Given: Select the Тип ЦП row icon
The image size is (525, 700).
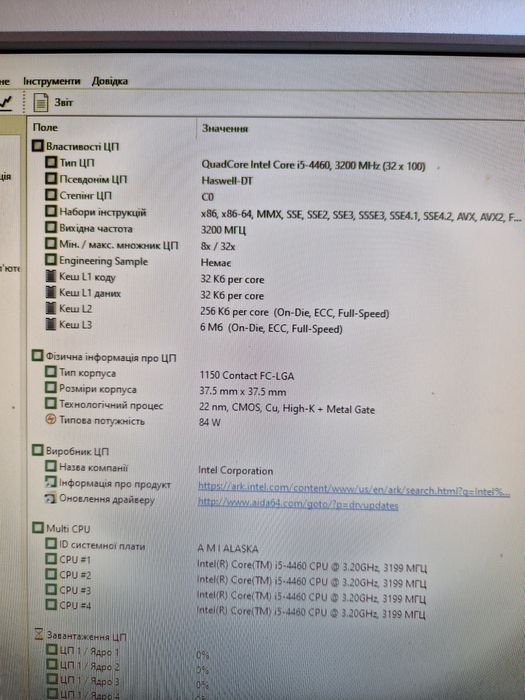Looking at the screenshot, I should 51,162.
